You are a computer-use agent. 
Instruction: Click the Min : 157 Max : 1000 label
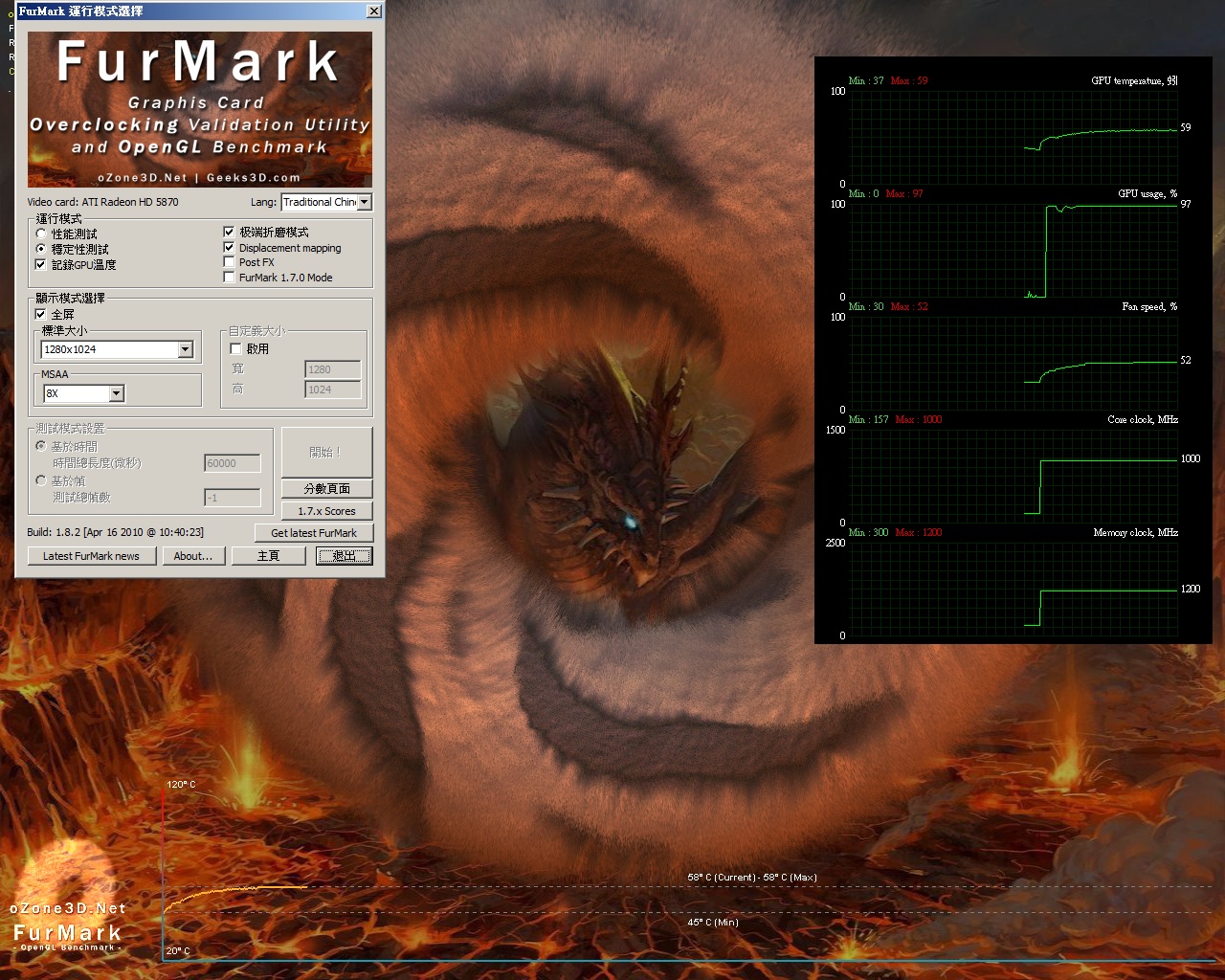click(895, 419)
